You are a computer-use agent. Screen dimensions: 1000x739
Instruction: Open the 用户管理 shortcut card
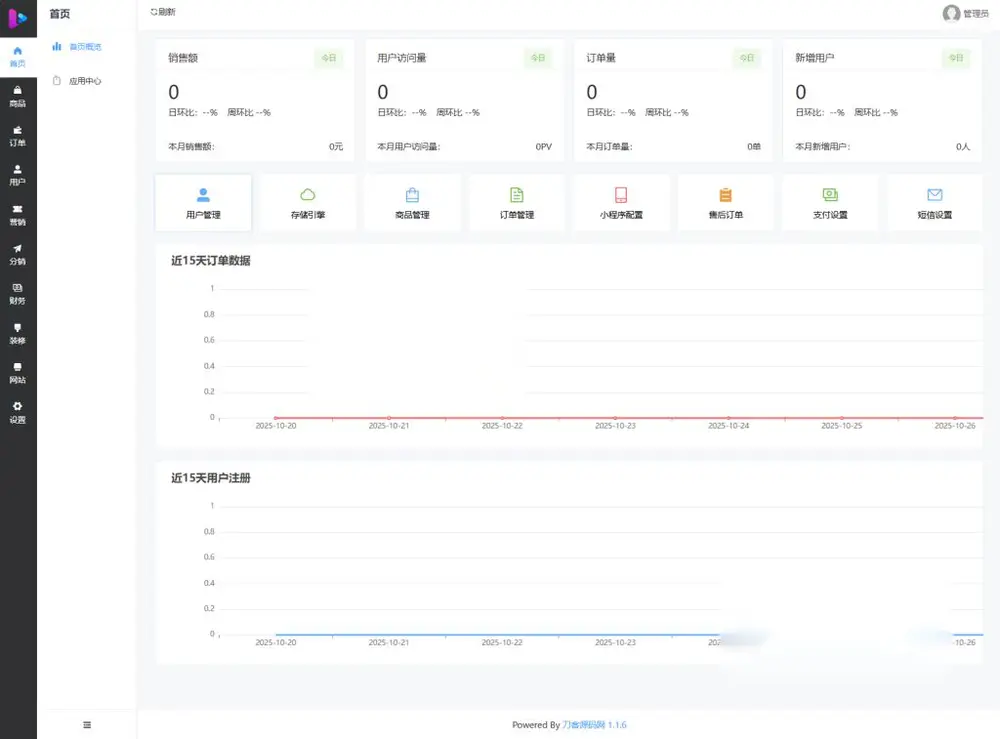point(203,203)
